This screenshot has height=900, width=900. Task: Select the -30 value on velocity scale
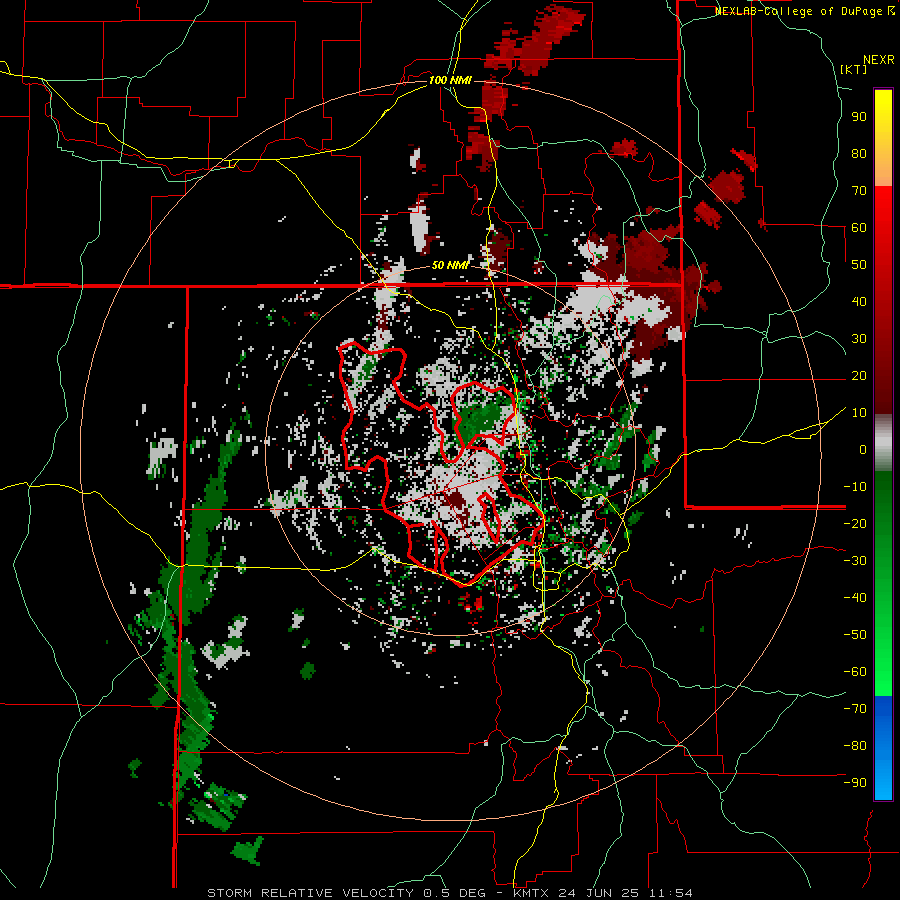tap(855, 561)
